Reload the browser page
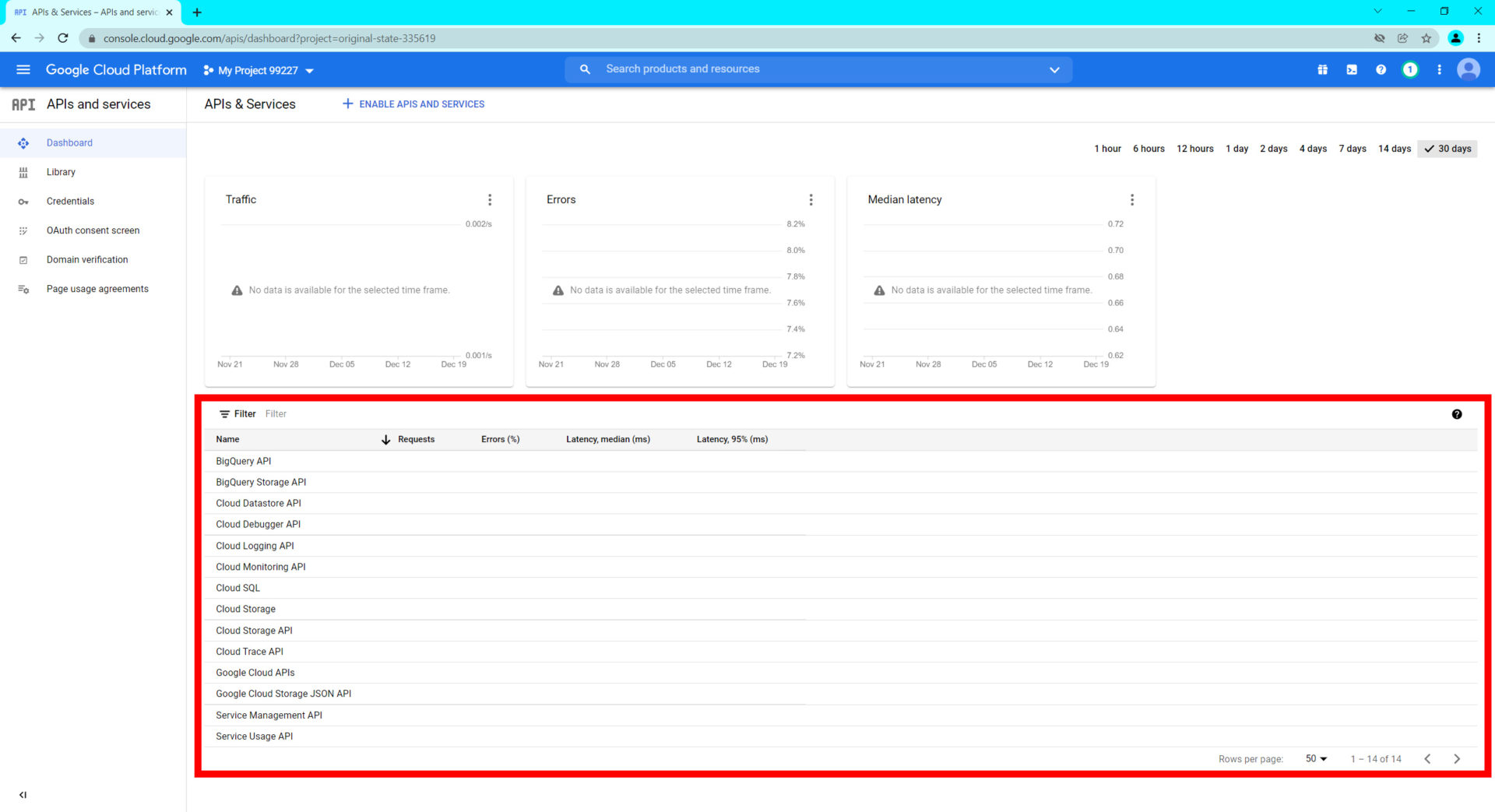 63,38
